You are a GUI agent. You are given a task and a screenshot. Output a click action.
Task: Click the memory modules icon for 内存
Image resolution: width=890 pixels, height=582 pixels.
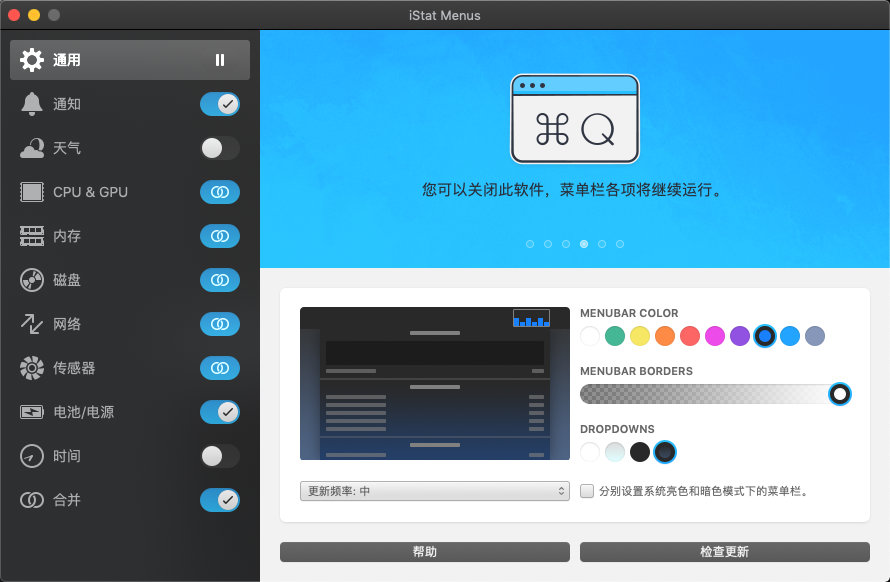click(32, 236)
